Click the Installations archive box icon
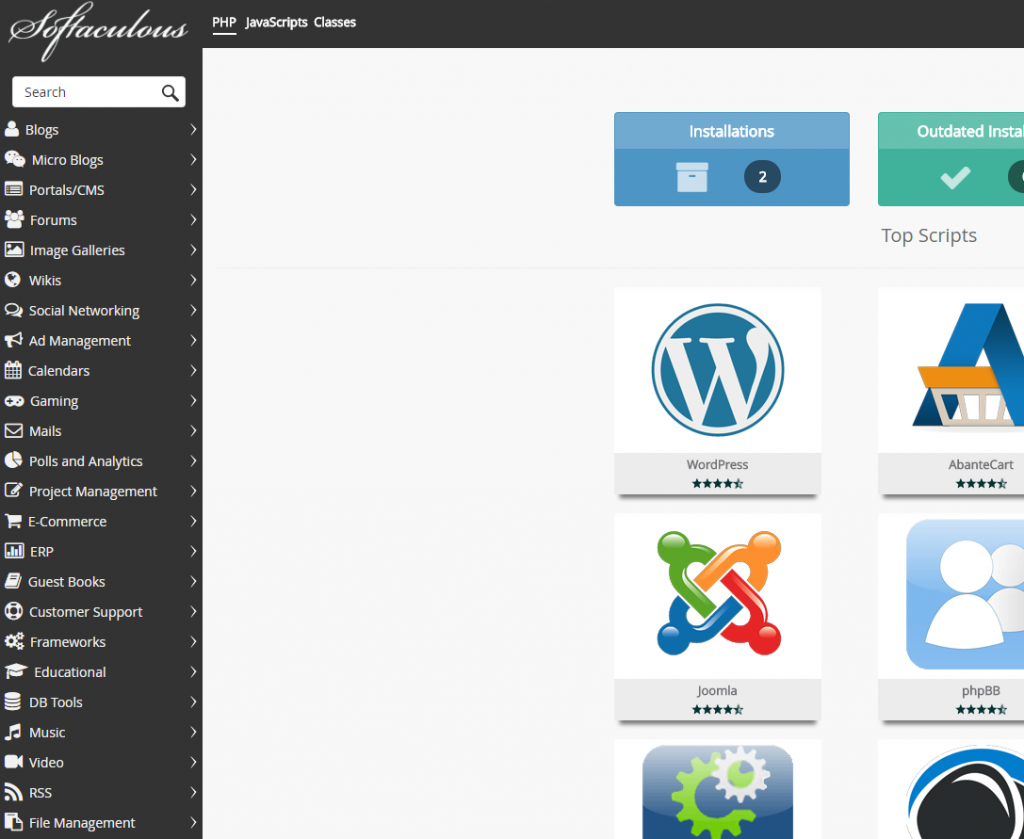Viewport: 1024px width, 839px height. coord(692,177)
